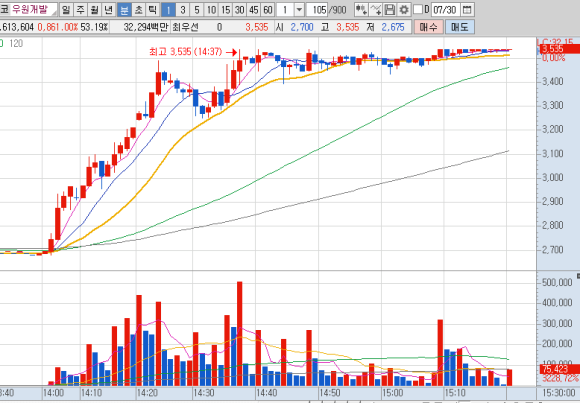This screenshot has width=580, height=403.
Task: Select the 틱 (tick) chart period
Action: click(152, 10)
